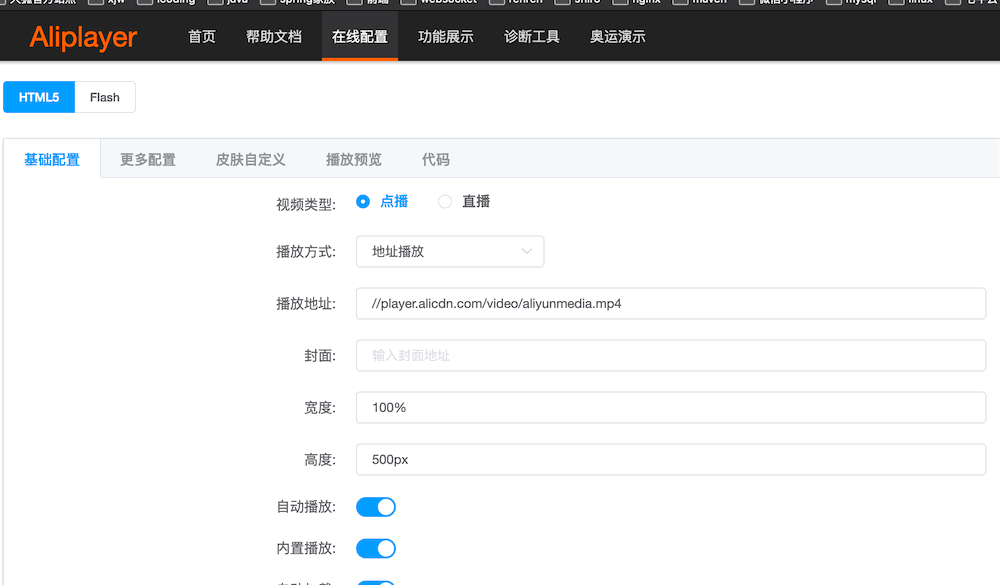The image size is (1000, 585).
Task: Expand the 播放方式 dropdown showing 地址播放
Action: coord(450,251)
